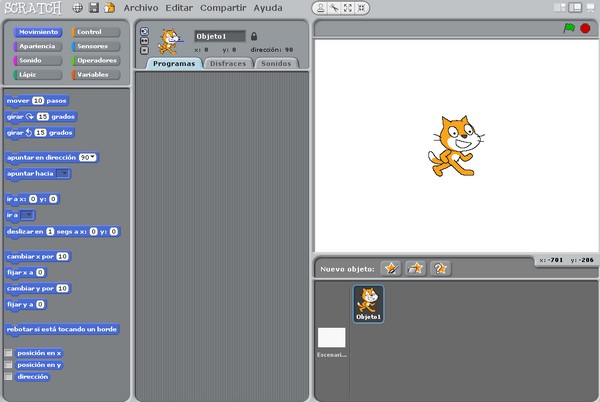Click the fijar y a 0 block
Viewport: 600px width, 402px height.
coord(26,305)
